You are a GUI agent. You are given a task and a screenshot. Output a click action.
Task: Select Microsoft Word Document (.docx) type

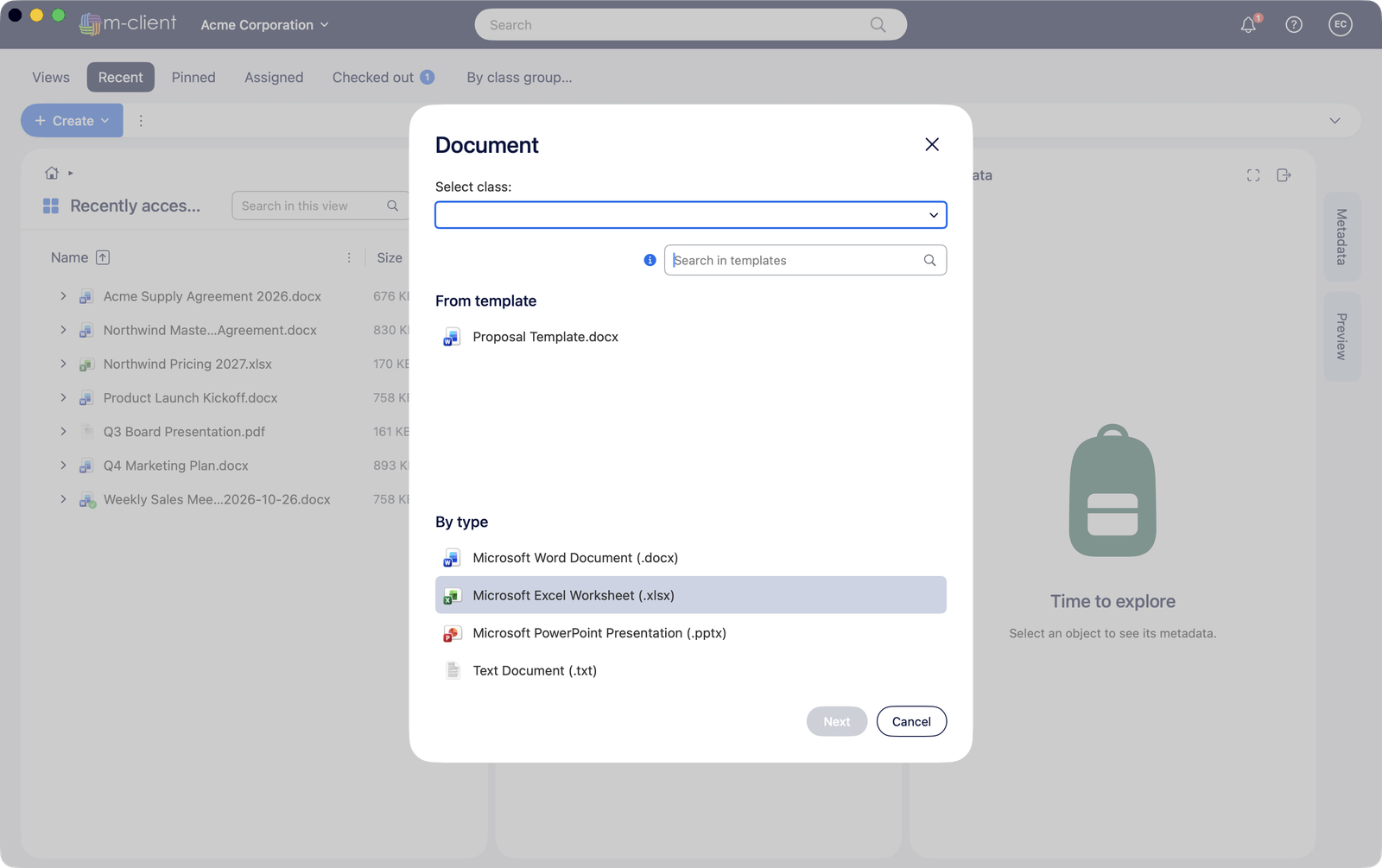pos(691,558)
